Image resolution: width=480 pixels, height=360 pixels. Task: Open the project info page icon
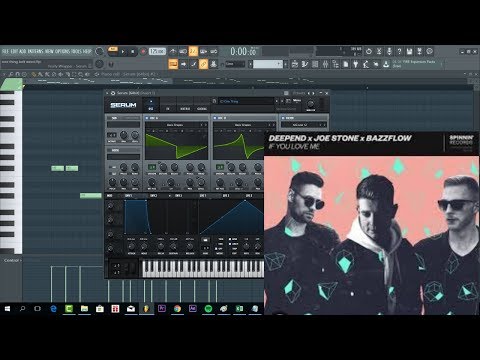tap(346, 64)
